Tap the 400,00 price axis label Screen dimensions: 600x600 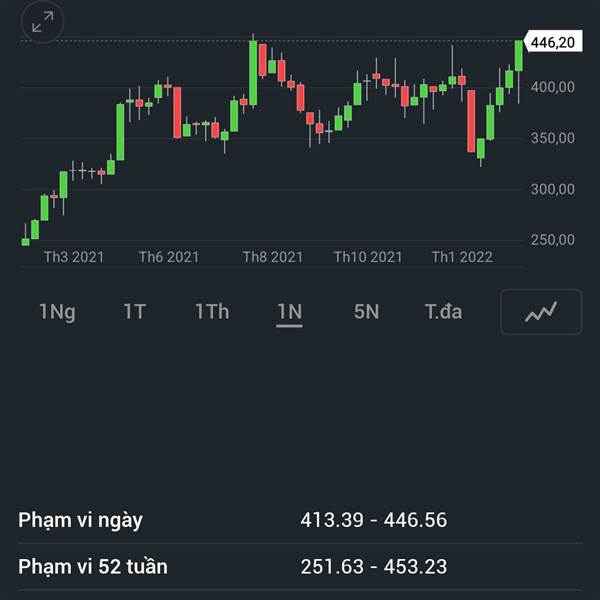(552, 87)
